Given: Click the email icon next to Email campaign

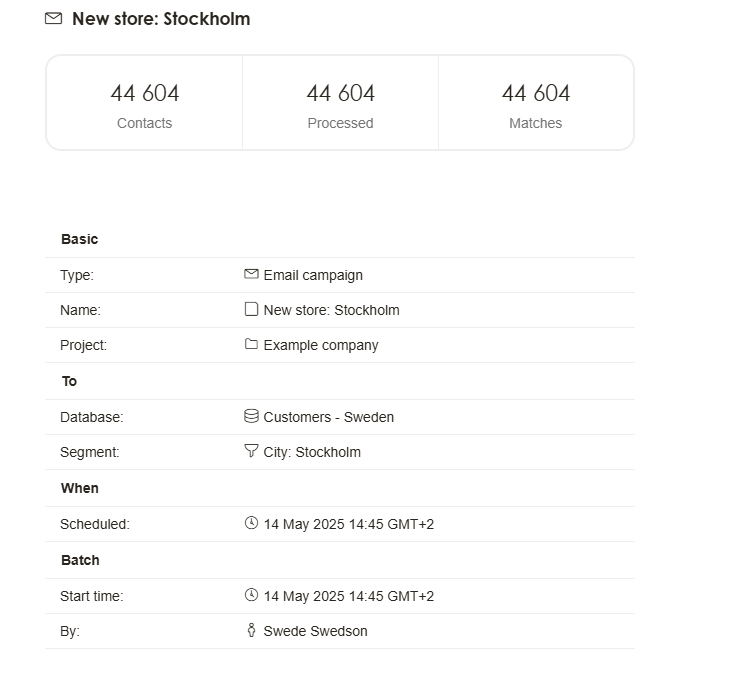Looking at the screenshot, I should [251, 274].
